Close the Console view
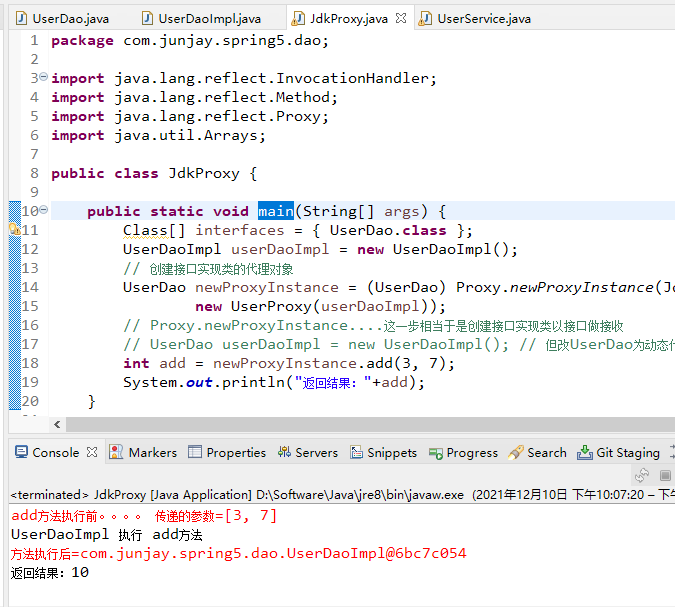 pyautogui.click(x=92, y=452)
